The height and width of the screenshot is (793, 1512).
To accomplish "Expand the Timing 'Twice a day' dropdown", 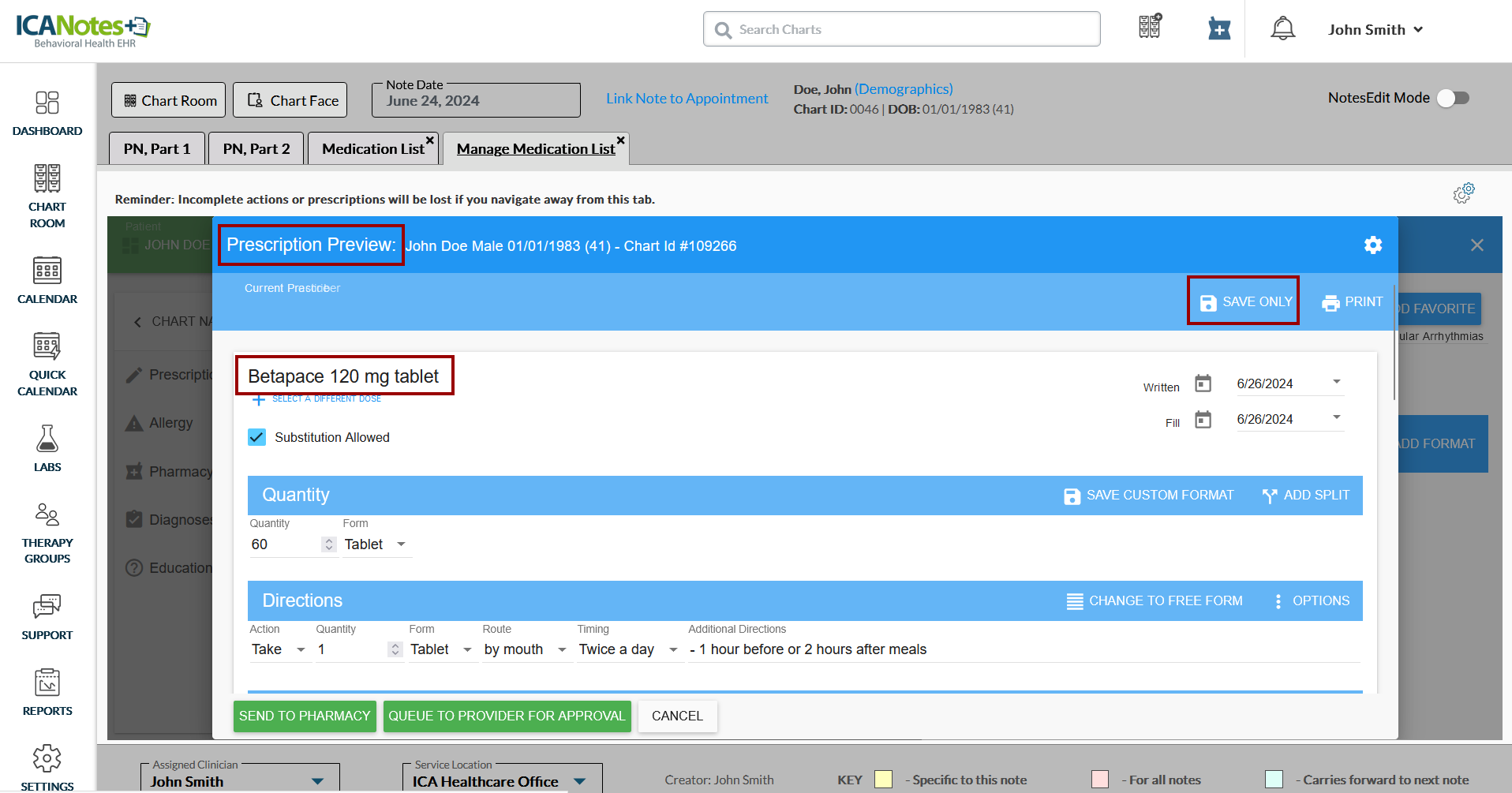I will pos(673,649).
